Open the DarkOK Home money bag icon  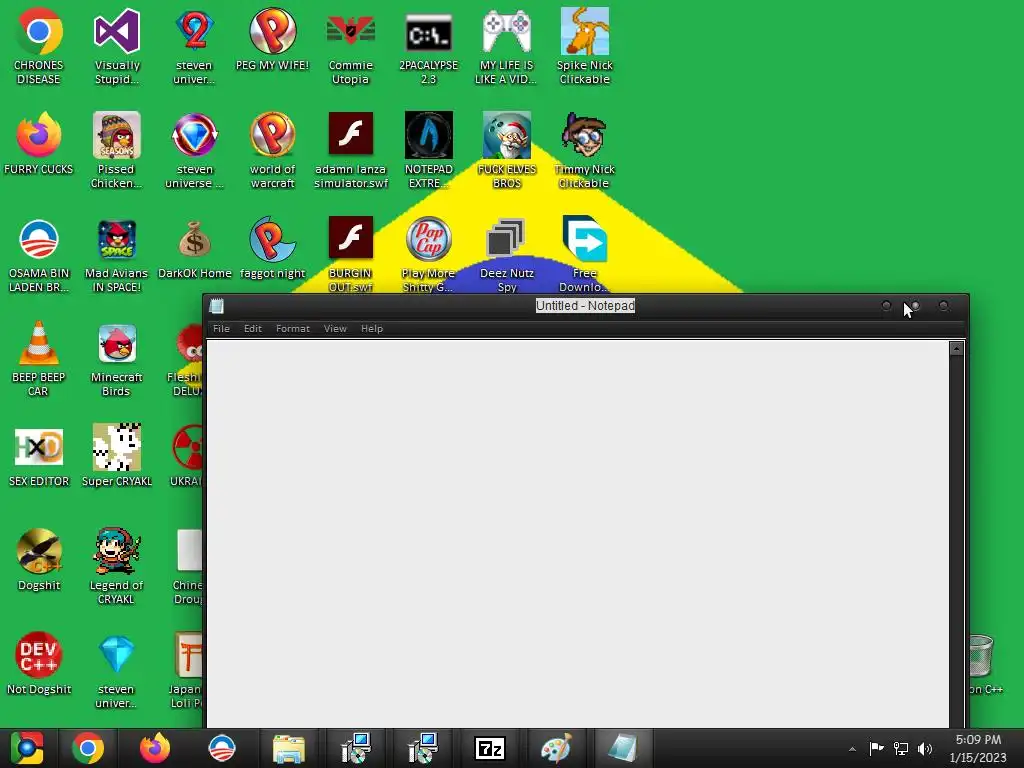point(195,248)
